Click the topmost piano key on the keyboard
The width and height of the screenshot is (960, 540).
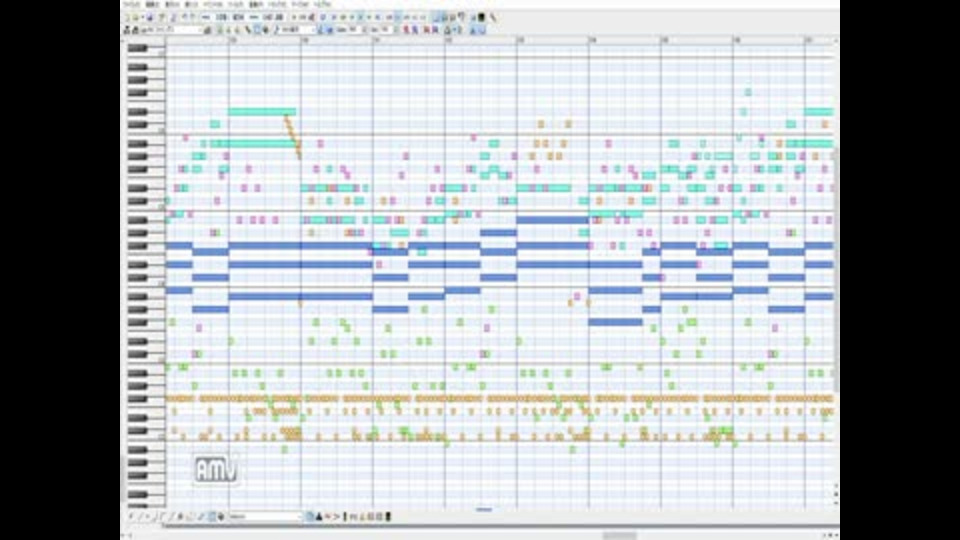tap(138, 48)
